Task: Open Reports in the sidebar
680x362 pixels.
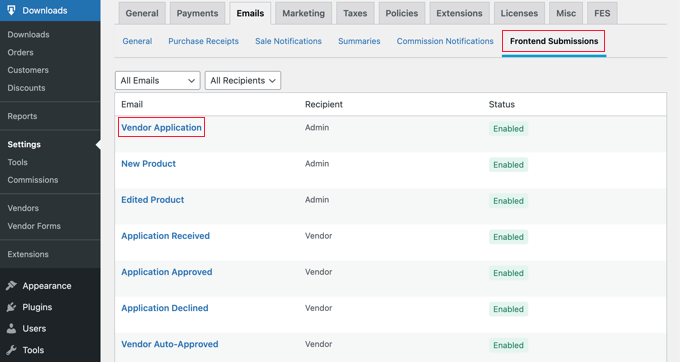Action: [22, 116]
